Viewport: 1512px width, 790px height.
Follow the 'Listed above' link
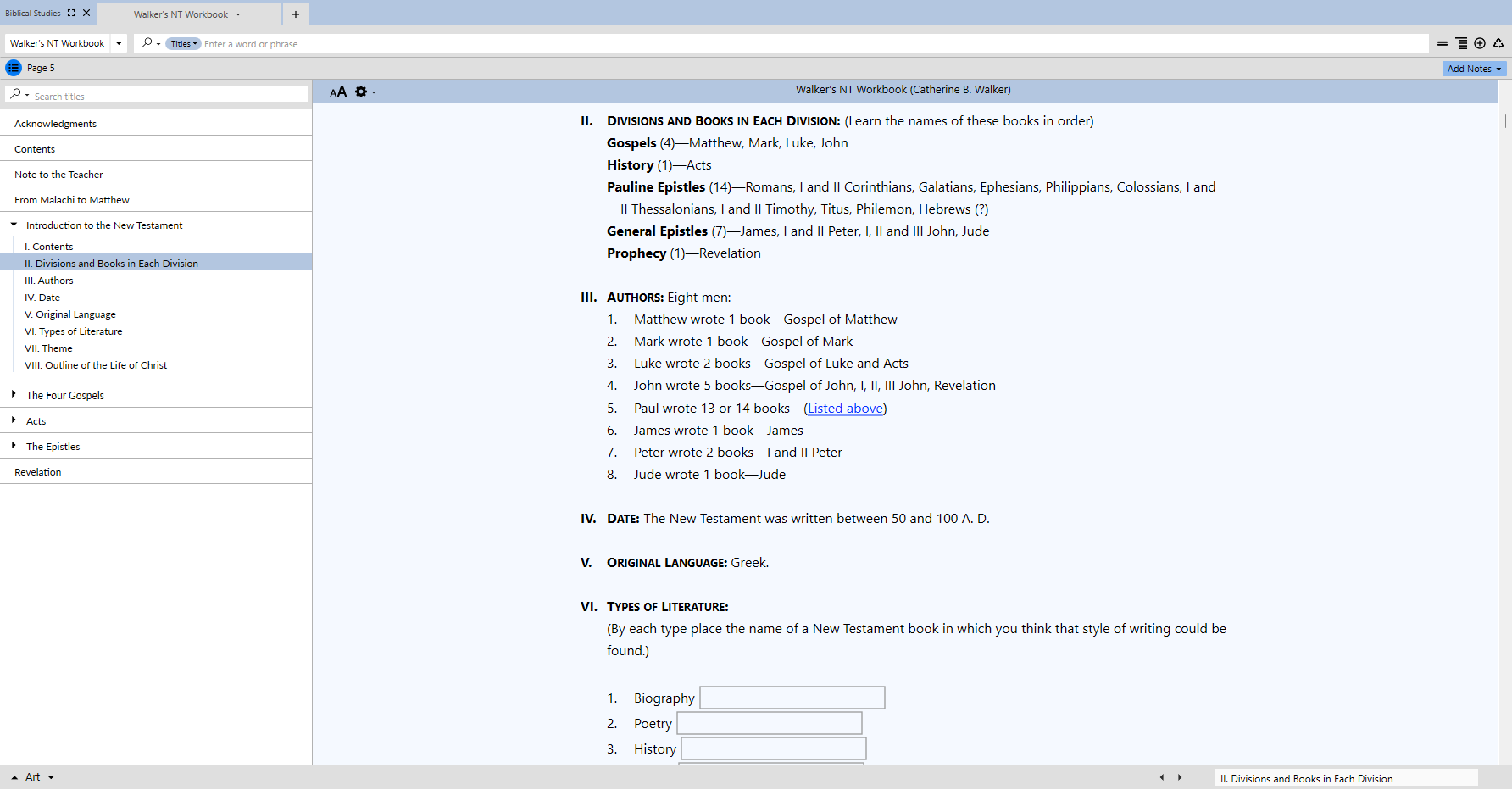pos(845,409)
